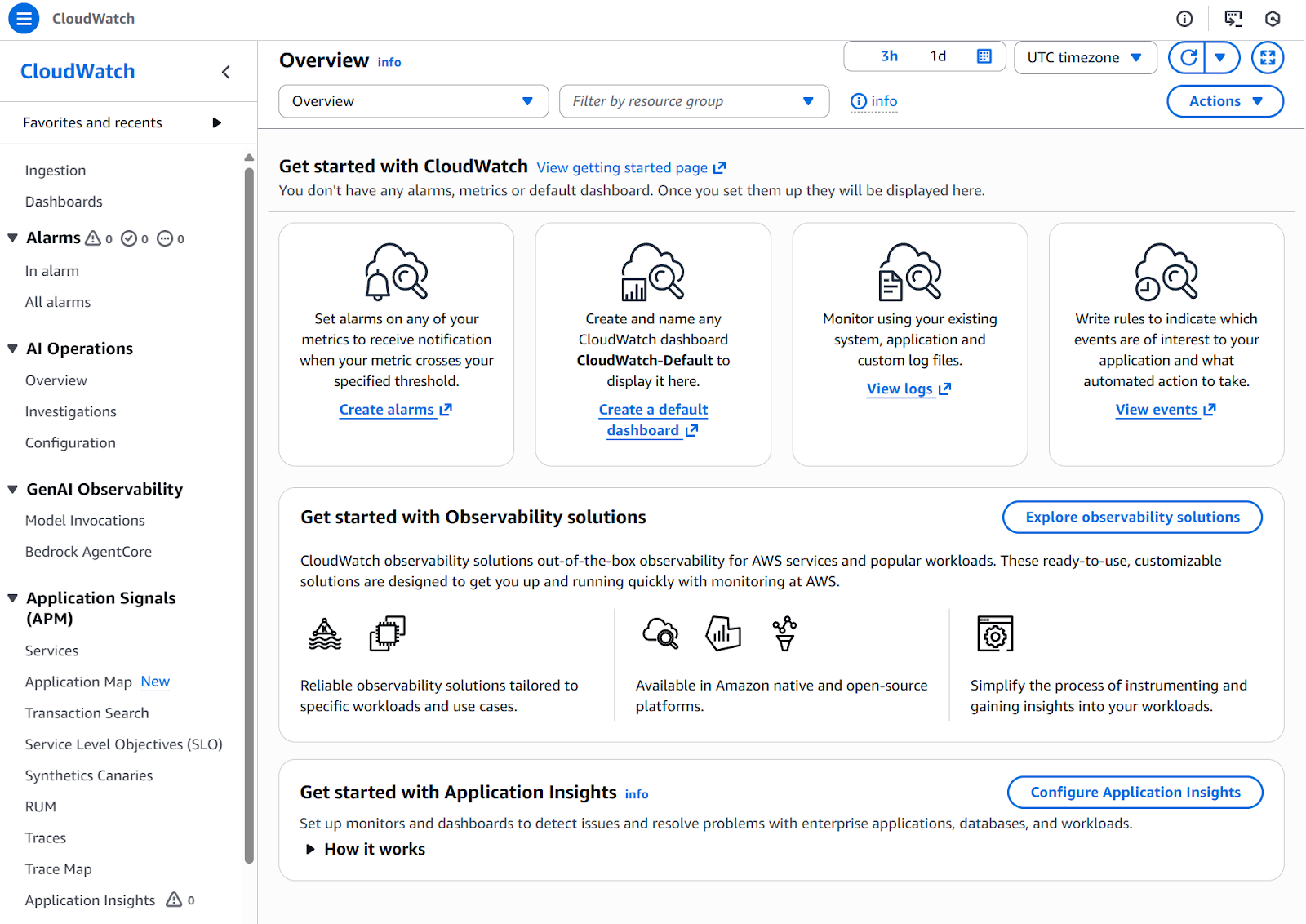The width and height of the screenshot is (1306, 924).
Task: Click the info circle icon in the top bar
Action: coord(1184,18)
